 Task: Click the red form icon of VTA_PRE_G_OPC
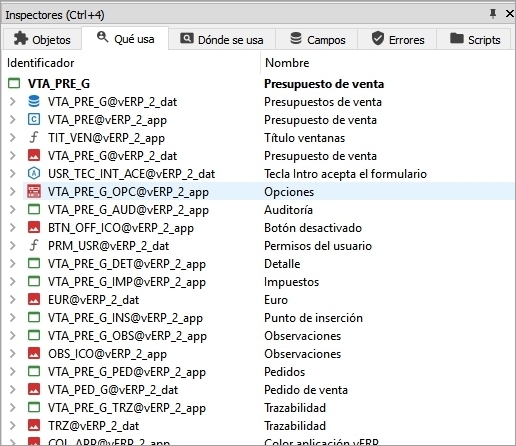[34, 191]
